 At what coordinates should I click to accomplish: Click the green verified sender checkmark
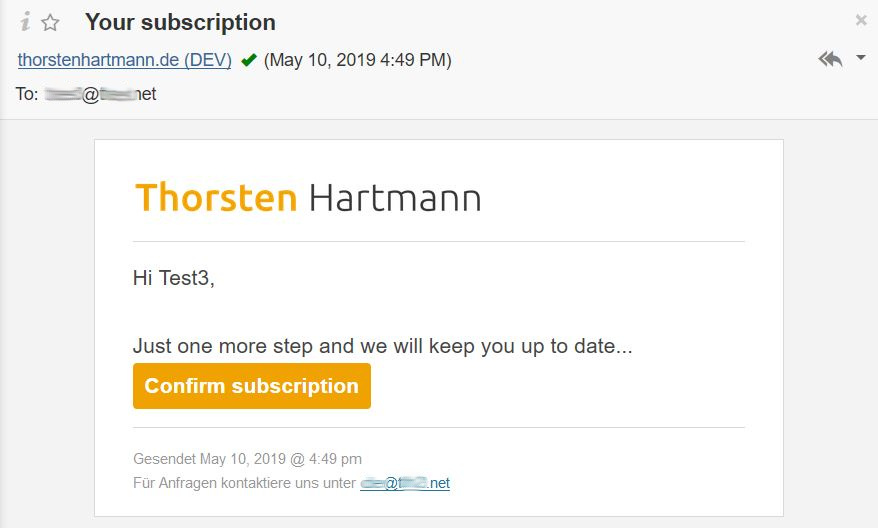pos(249,60)
